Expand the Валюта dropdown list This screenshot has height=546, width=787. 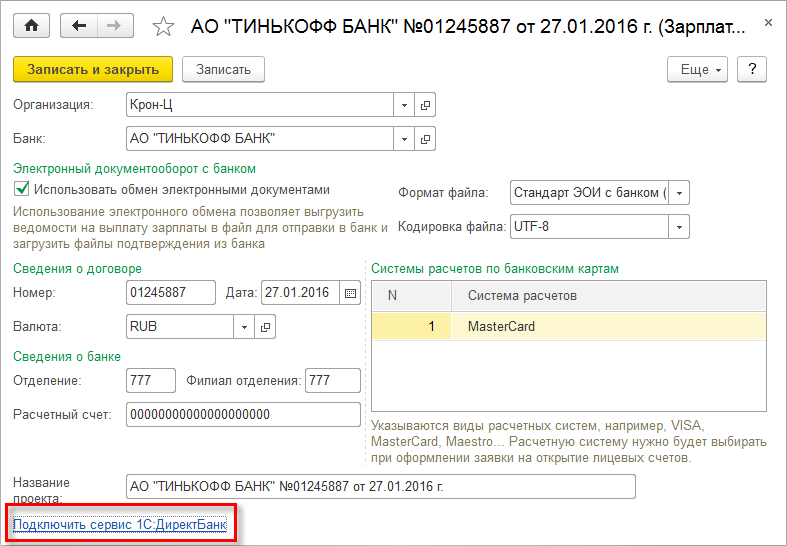tap(245, 326)
